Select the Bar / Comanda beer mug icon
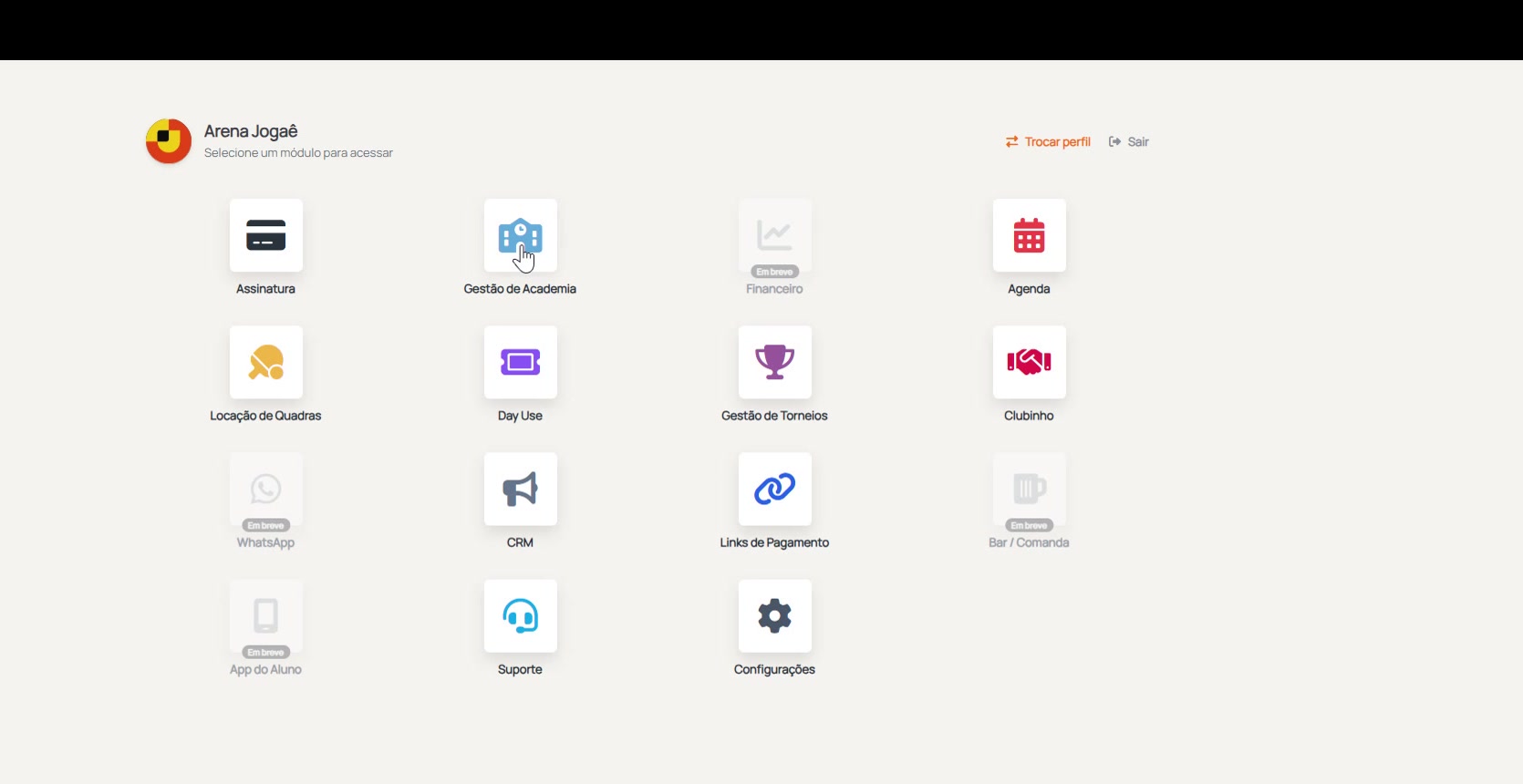This screenshot has height=784, width=1523. click(x=1029, y=489)
